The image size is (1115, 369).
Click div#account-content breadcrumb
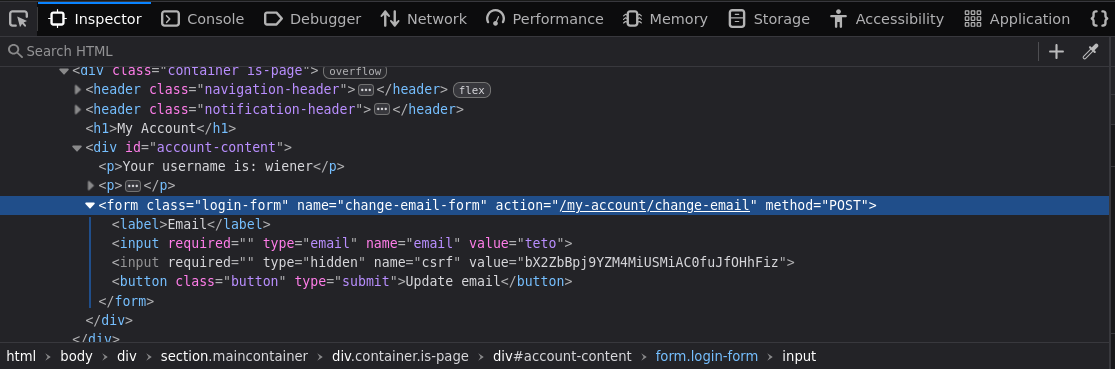click(562, 356)
